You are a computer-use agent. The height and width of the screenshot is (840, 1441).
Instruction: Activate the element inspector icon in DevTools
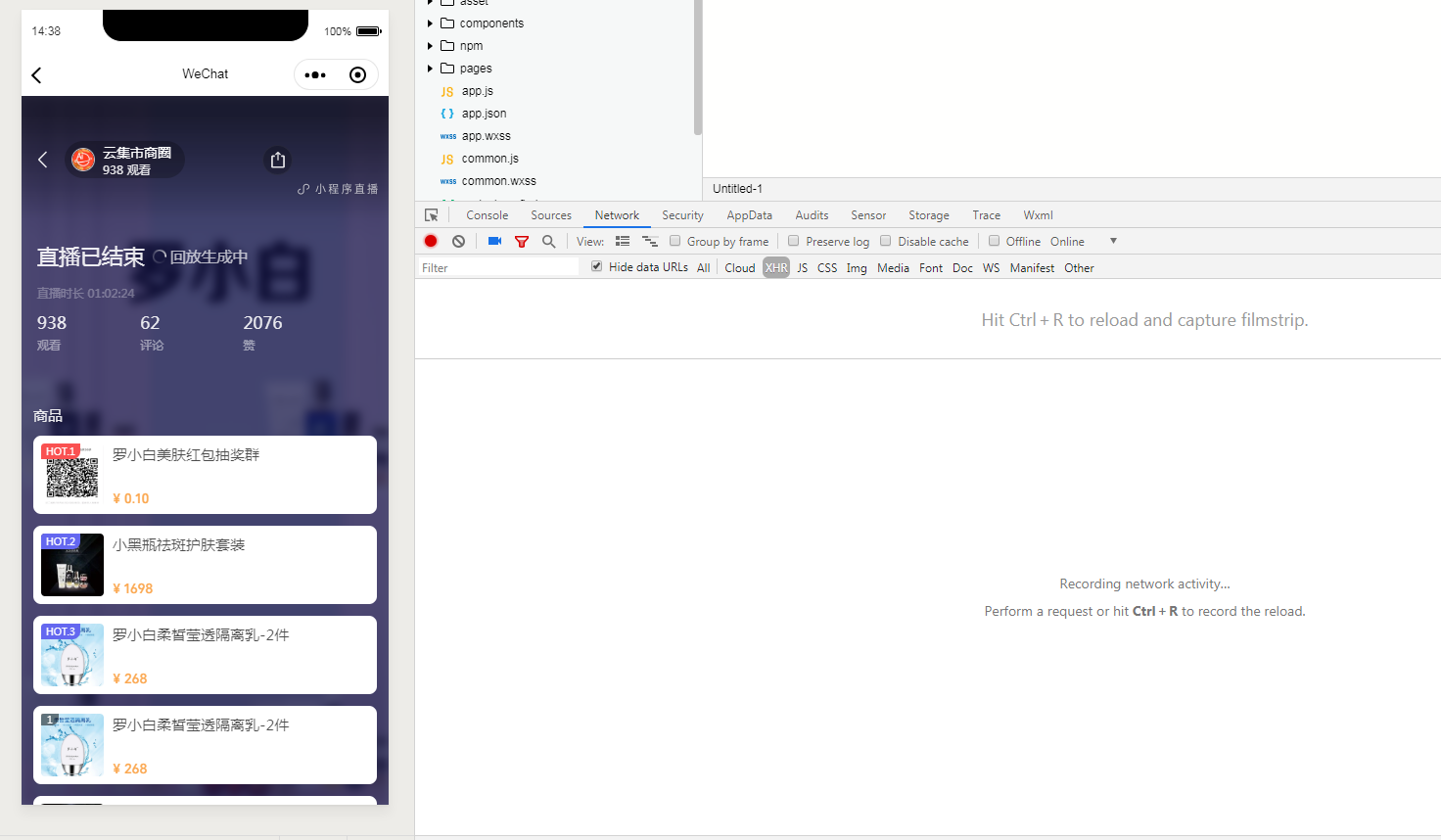431,215
